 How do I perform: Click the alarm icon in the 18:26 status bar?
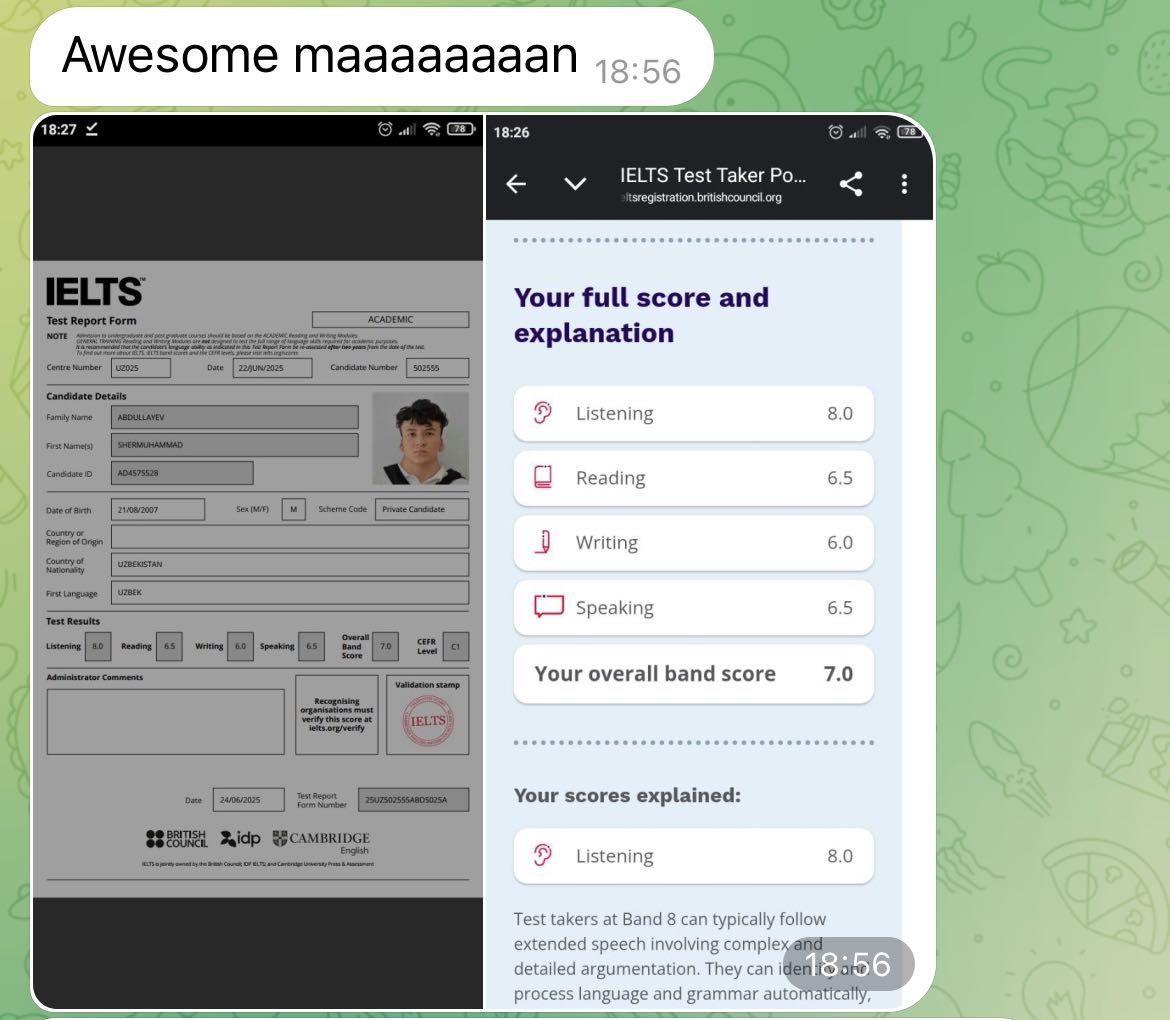pyautogui.click(x=836, y=132)
